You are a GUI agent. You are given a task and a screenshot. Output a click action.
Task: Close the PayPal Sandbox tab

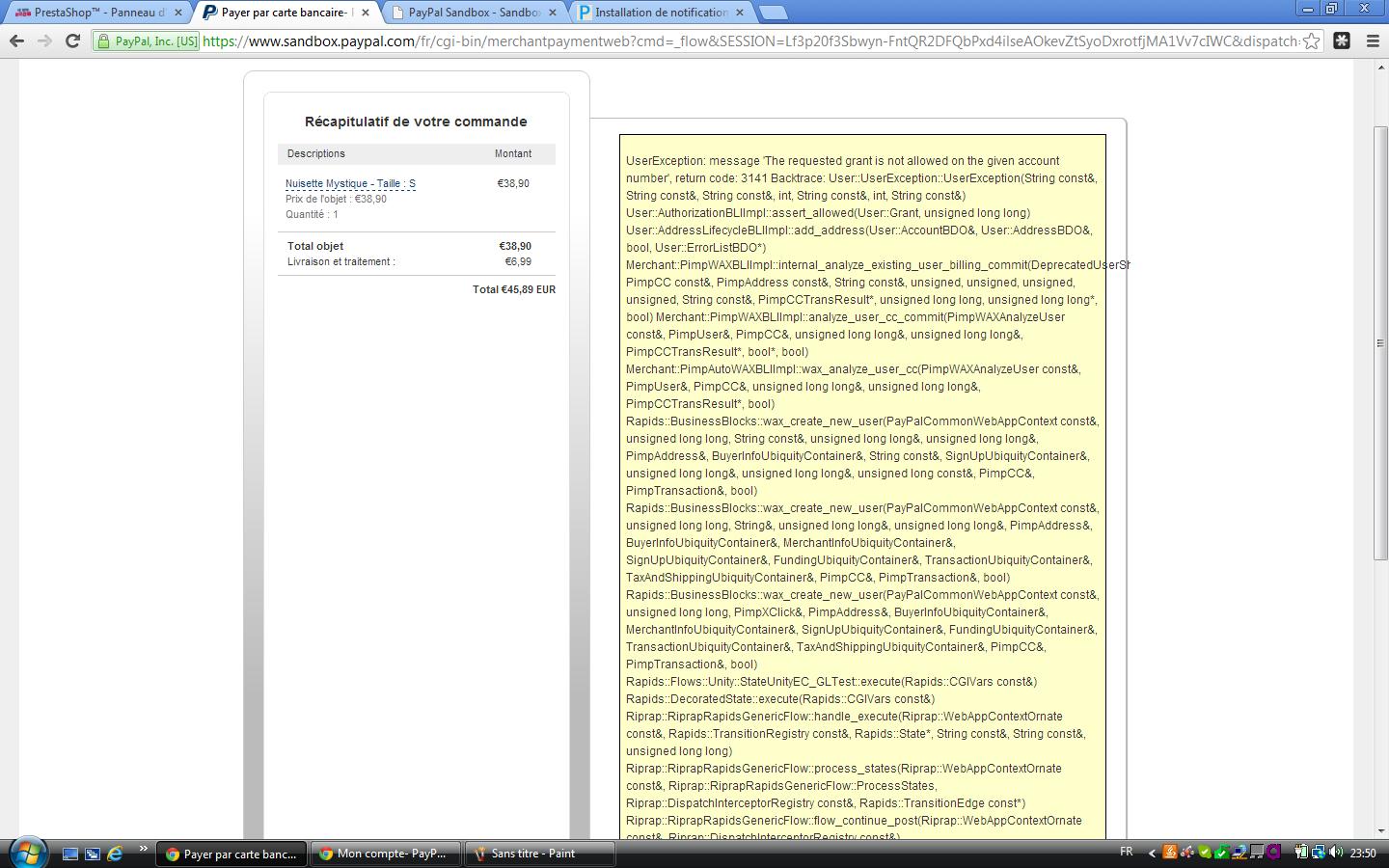pos(553,13)
